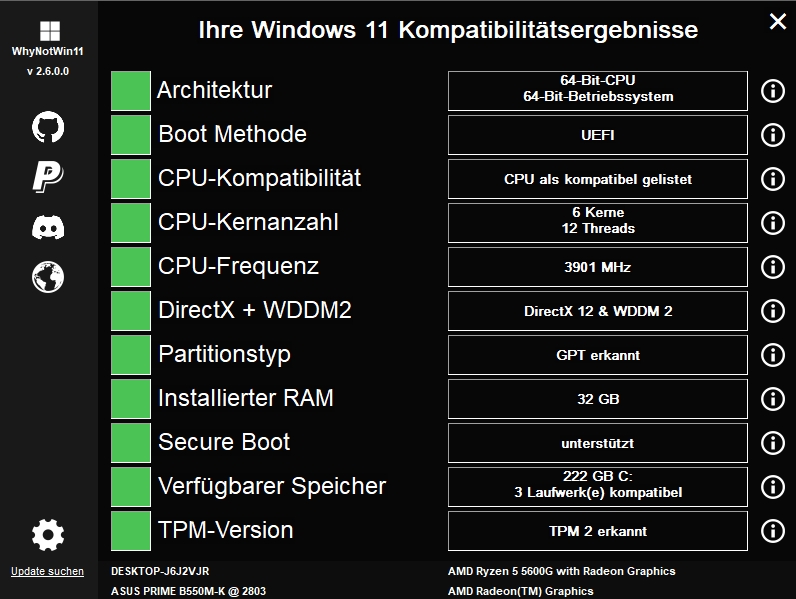The height and width of the screenshot is (599, 796).
Task: Click info icon next to Secure Boot
Action: pyautogui.click(x=772, y=443)
